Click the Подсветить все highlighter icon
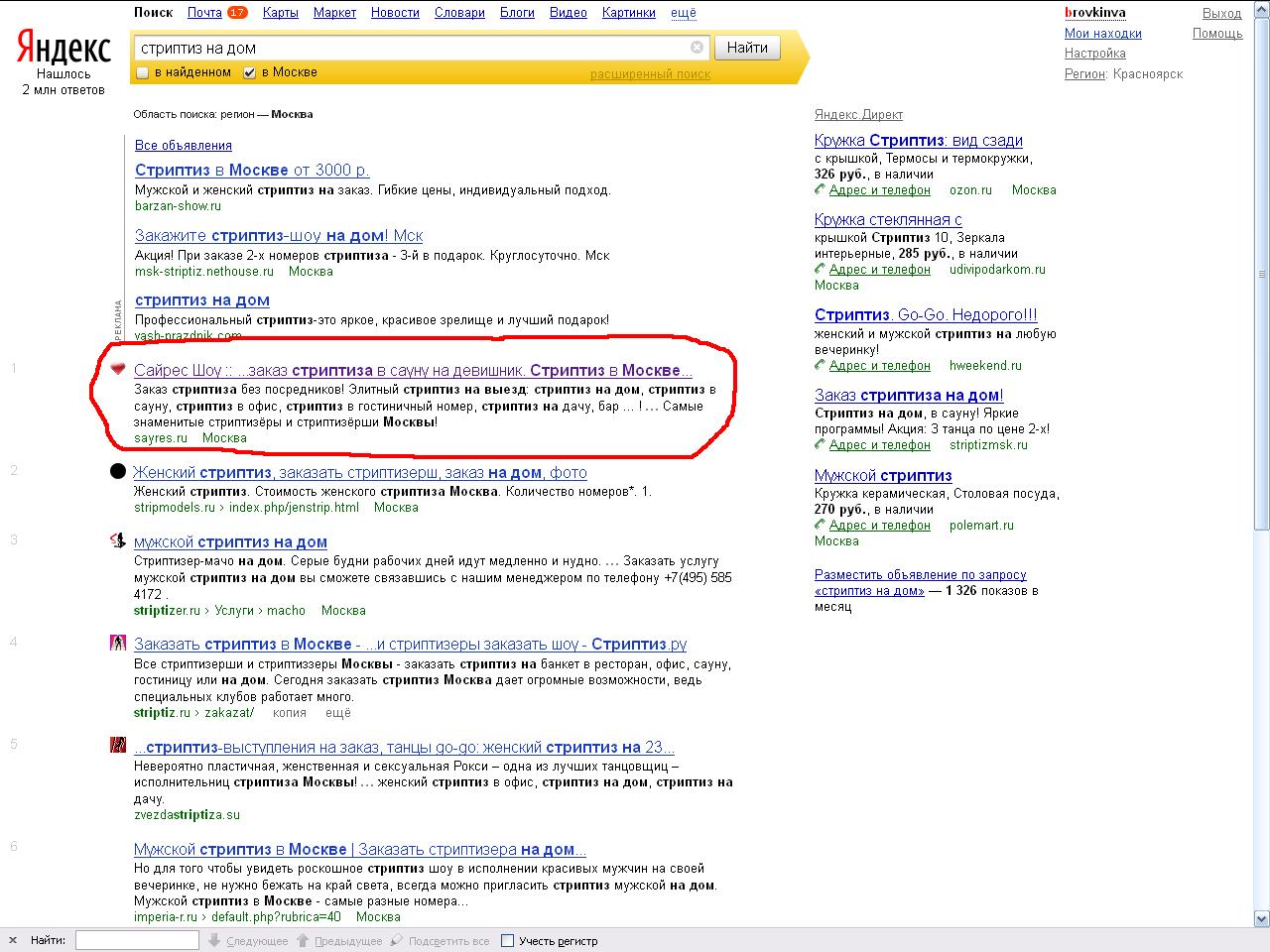 (x=397, y=940)
